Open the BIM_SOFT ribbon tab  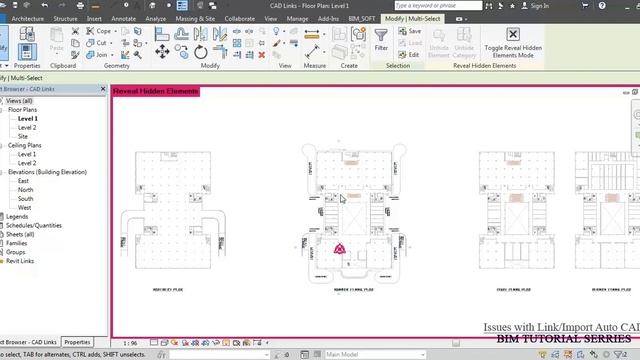pos(362,19)
